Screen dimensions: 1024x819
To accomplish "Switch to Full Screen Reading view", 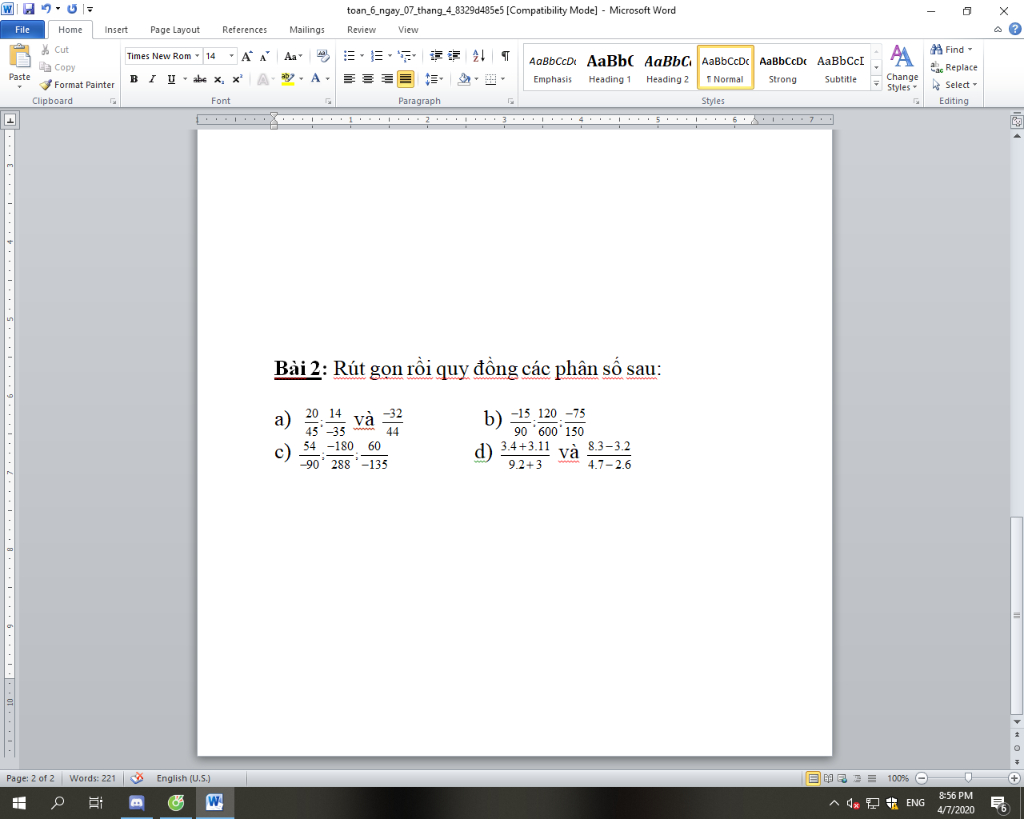I will coord(828,778).
